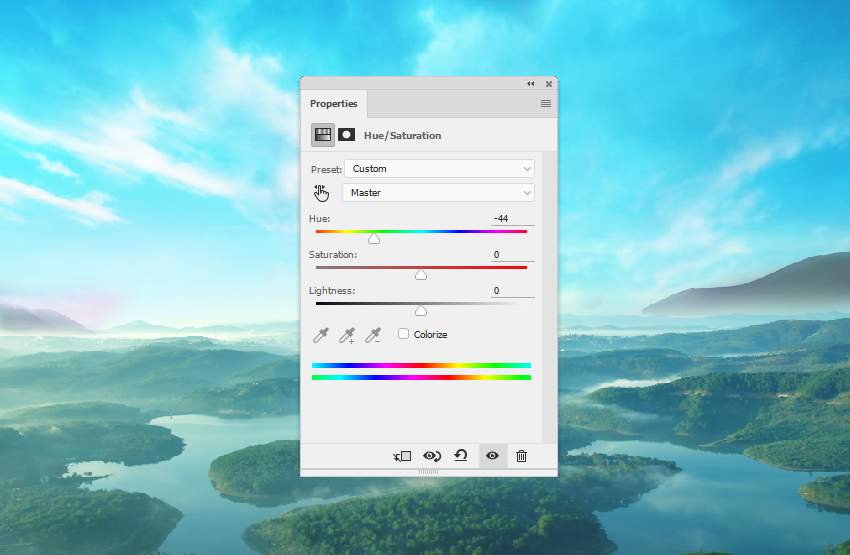Click the Hue/Saturation adjustment icon
Viewport: 850px width, 555px height.
(x=323, y=135)
